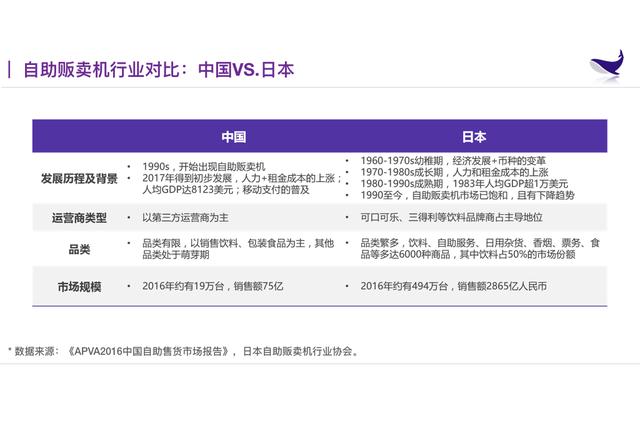
Task: Click line '1960-1970s幼稚期，经济发展+币种的变革'
Action: 453,160
